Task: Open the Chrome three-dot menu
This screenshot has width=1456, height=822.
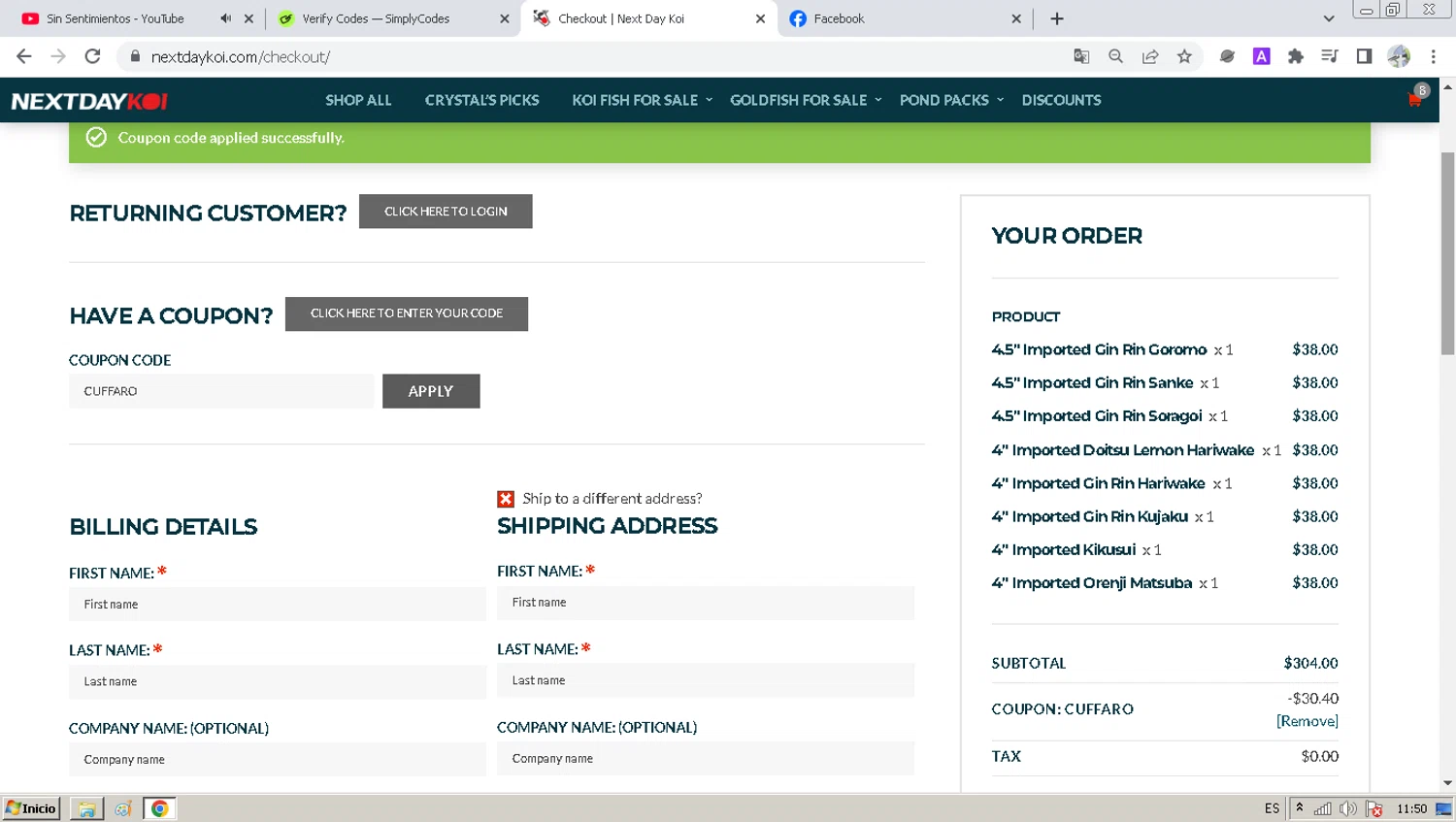Action: 1433,56
